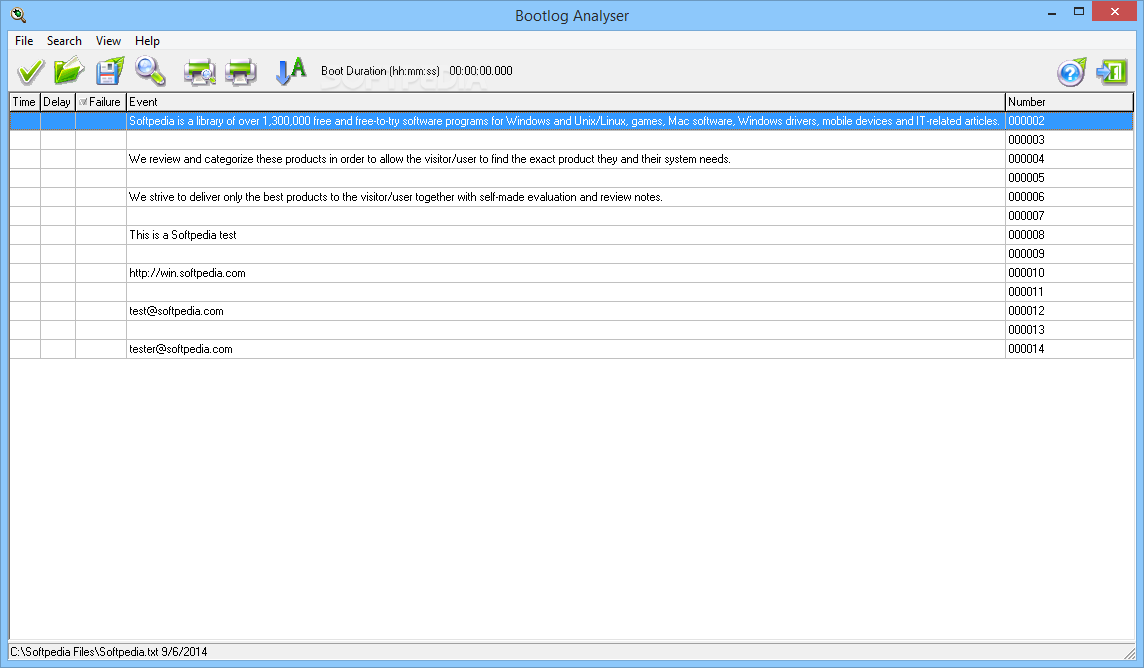Select row 'We review and categorize these products'
This screenshot has height=668, width=1144.
pos(571,159)
